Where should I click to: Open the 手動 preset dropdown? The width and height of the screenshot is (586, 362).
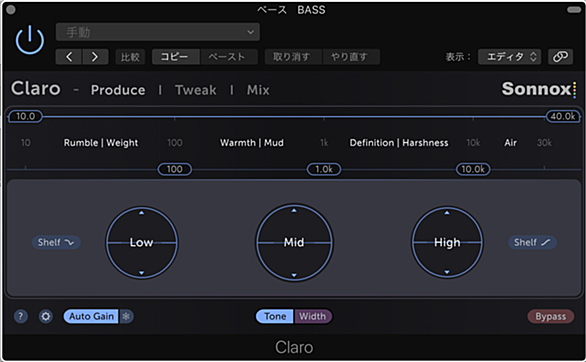tap(158, 32)
